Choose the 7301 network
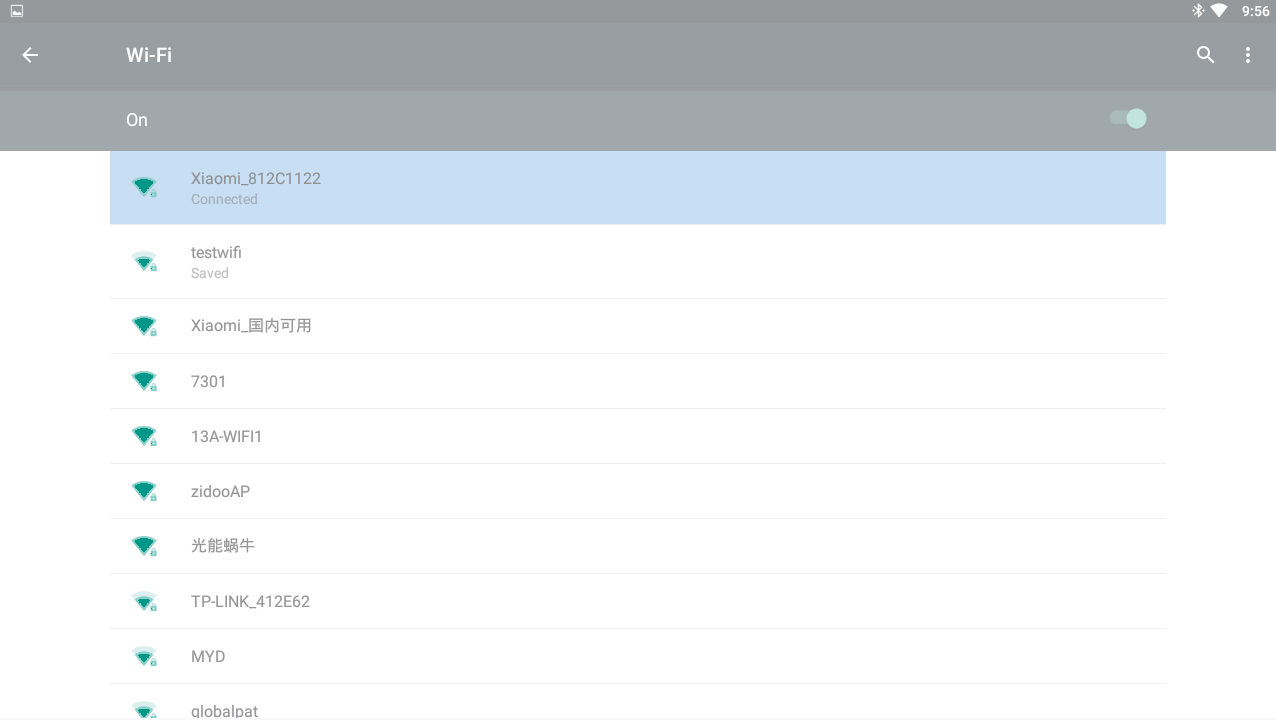1276x720 pixels. [638, 381]
